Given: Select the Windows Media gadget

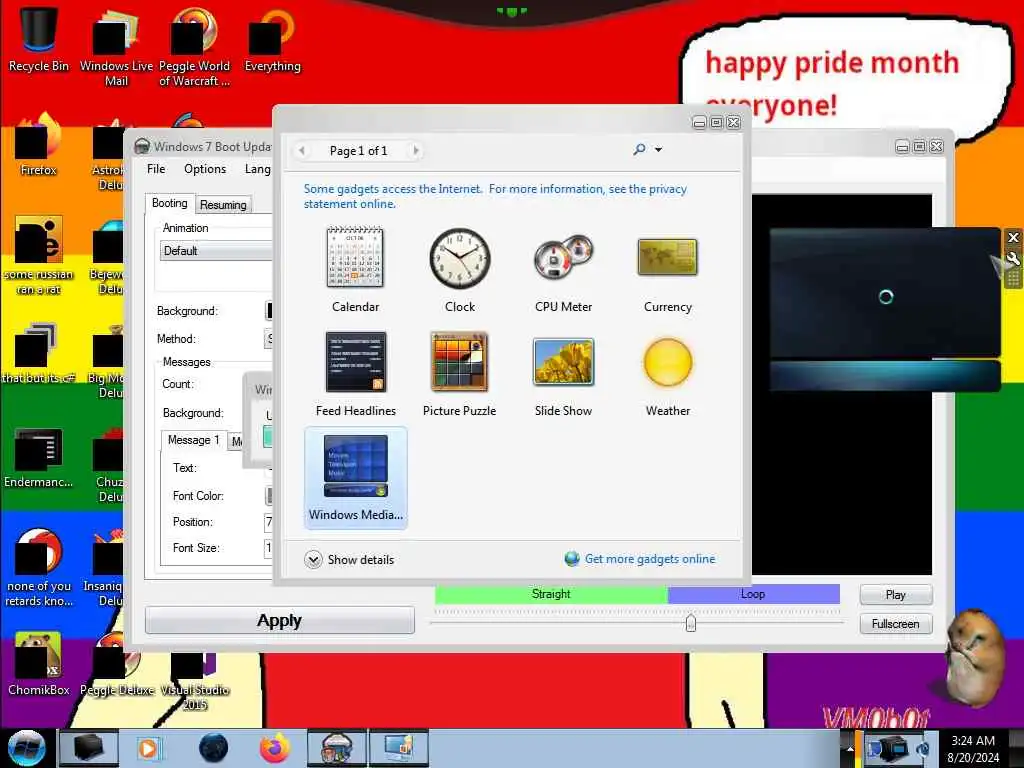Looking at the screenshot, I should (x=356, y=477).
